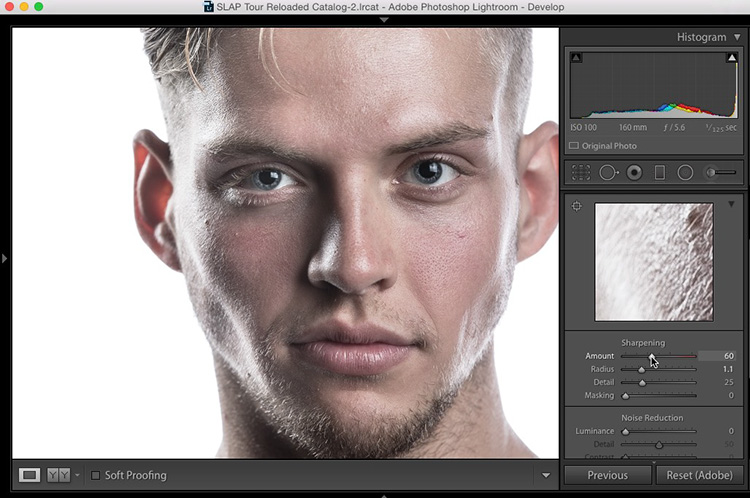The image size is (750, 498).
Task: Click the Detail value field 25
Action: click(728, 382)
